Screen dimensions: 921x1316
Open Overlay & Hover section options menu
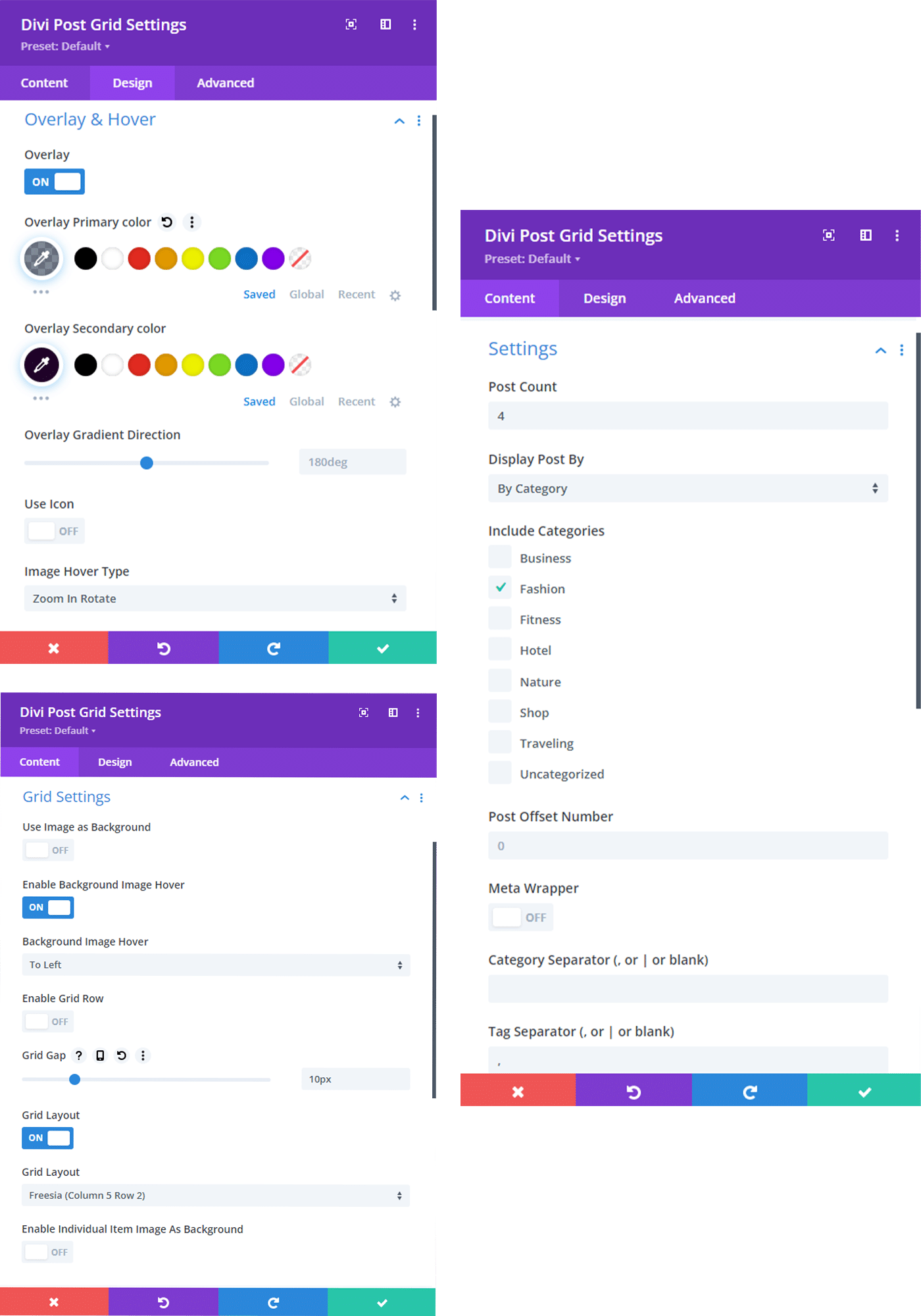419,121
